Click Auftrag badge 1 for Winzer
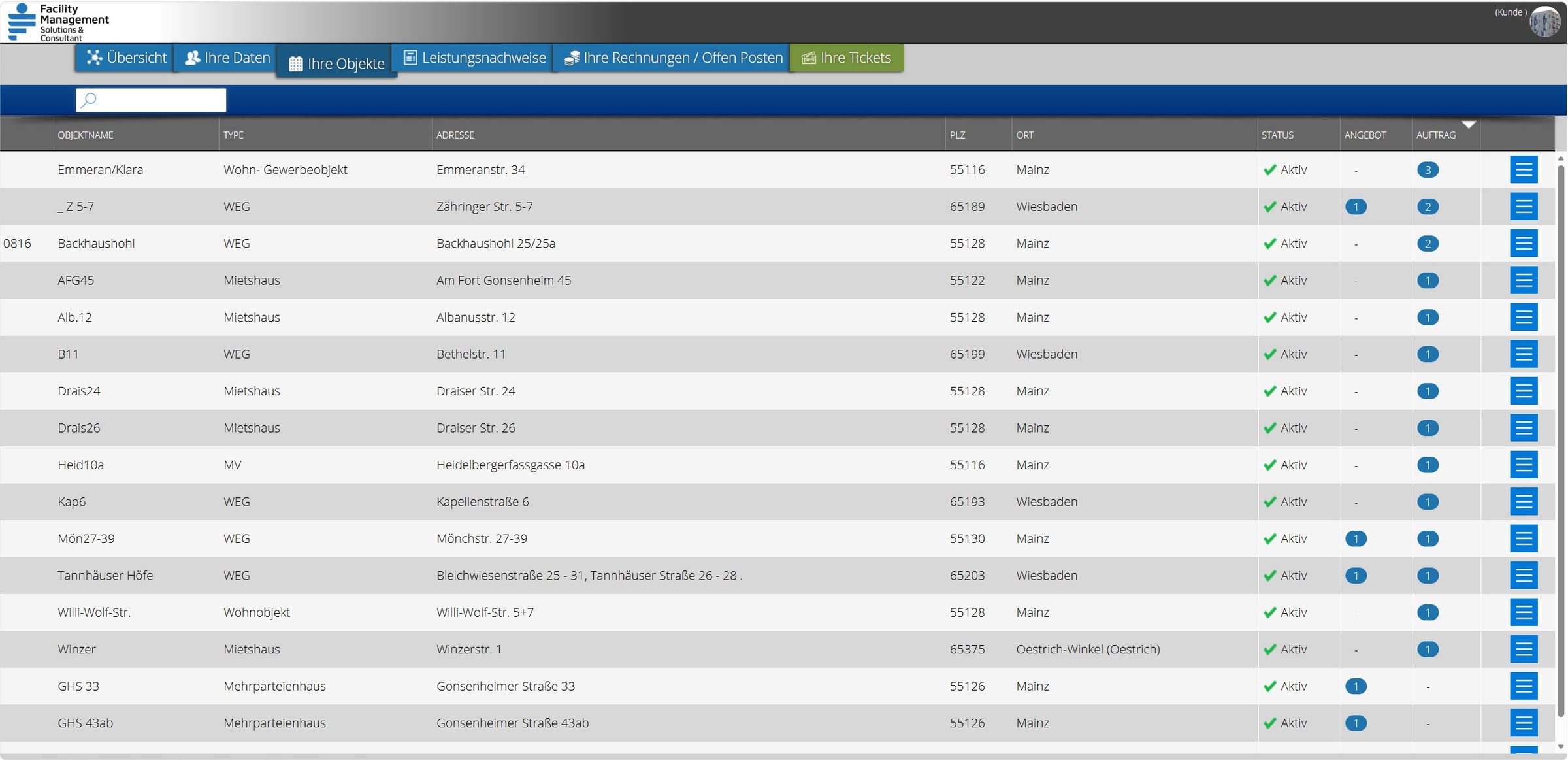Image resolution: width=1568 pixels, height=760 pixels. 1428,650
